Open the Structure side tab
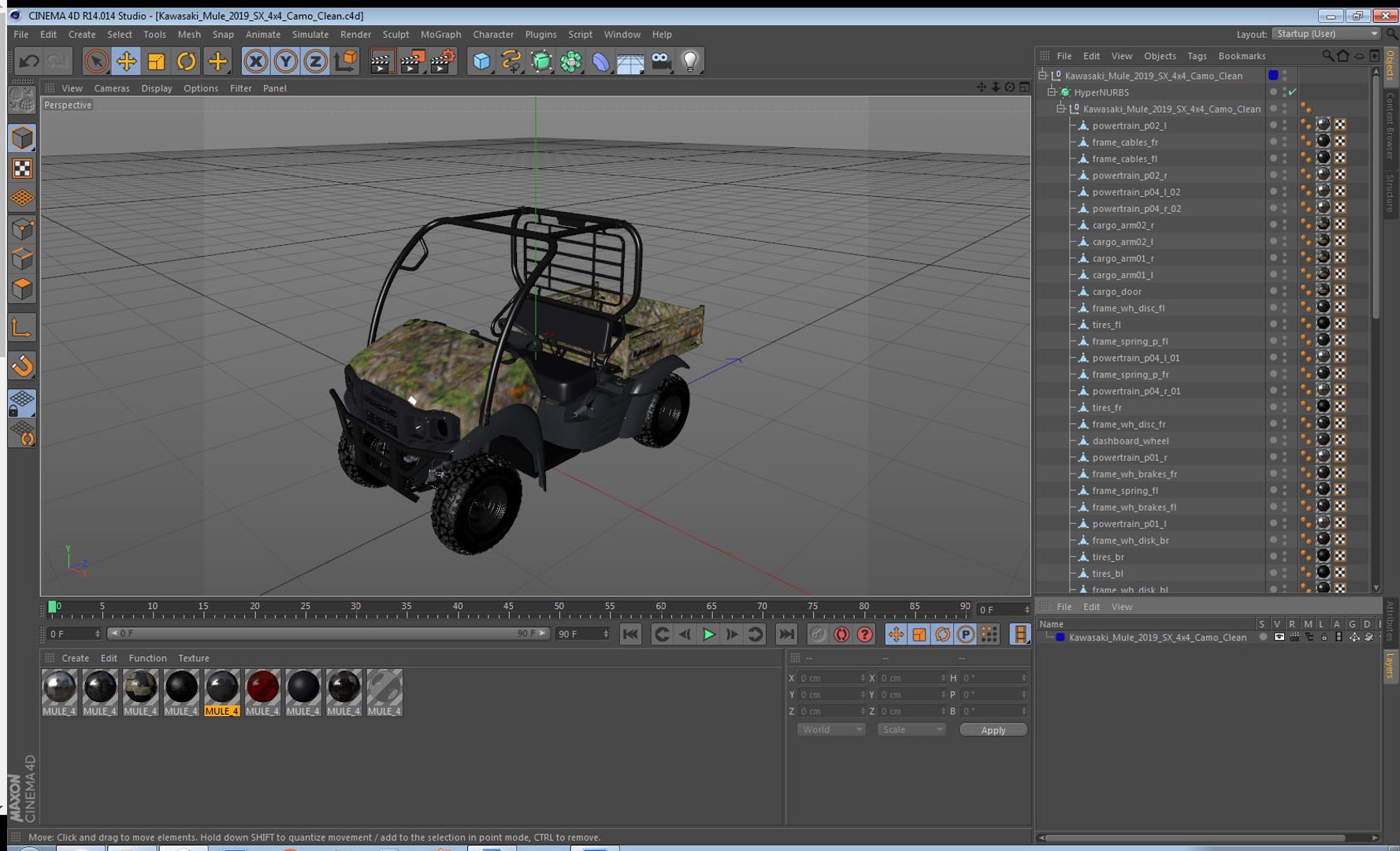This screenshot has height=851, width=1400. 1391,194
